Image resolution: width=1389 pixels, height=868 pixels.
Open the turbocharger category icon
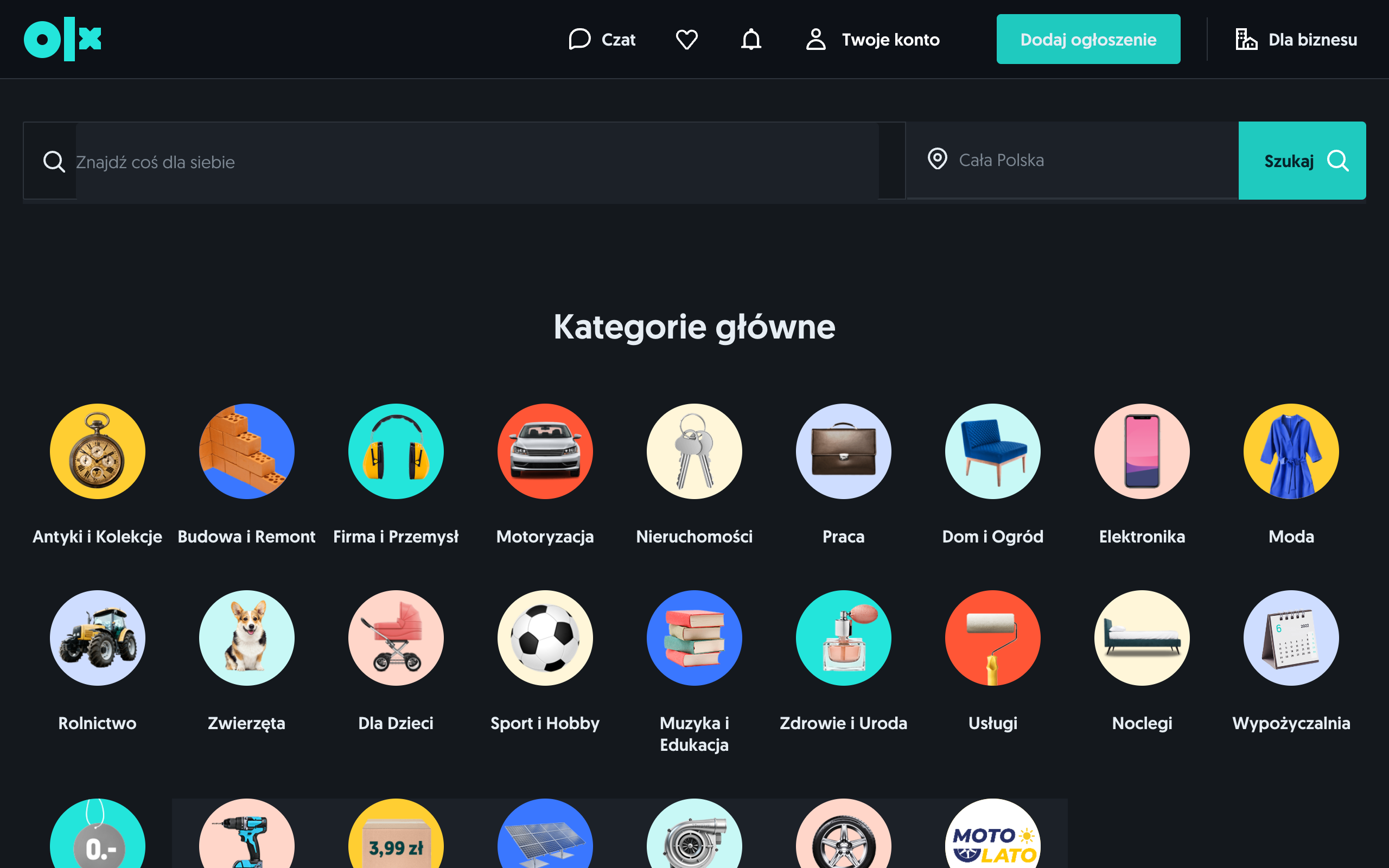pos(694,834)
